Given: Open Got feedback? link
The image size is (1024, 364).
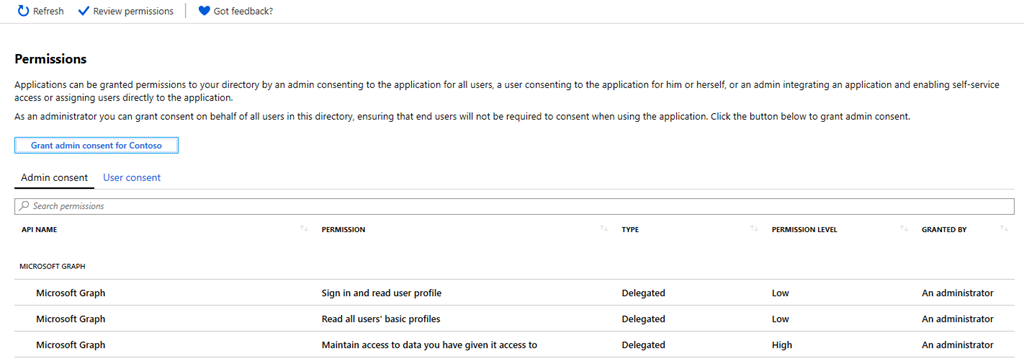Looking at the screenshot, I should pos(236,11).
